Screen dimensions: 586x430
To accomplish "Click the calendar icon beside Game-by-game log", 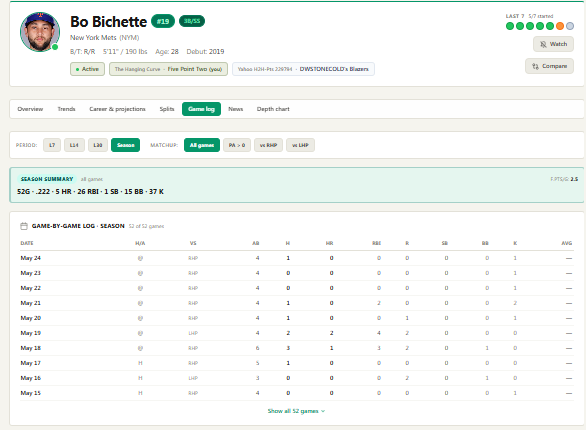I will click(24, 226).
